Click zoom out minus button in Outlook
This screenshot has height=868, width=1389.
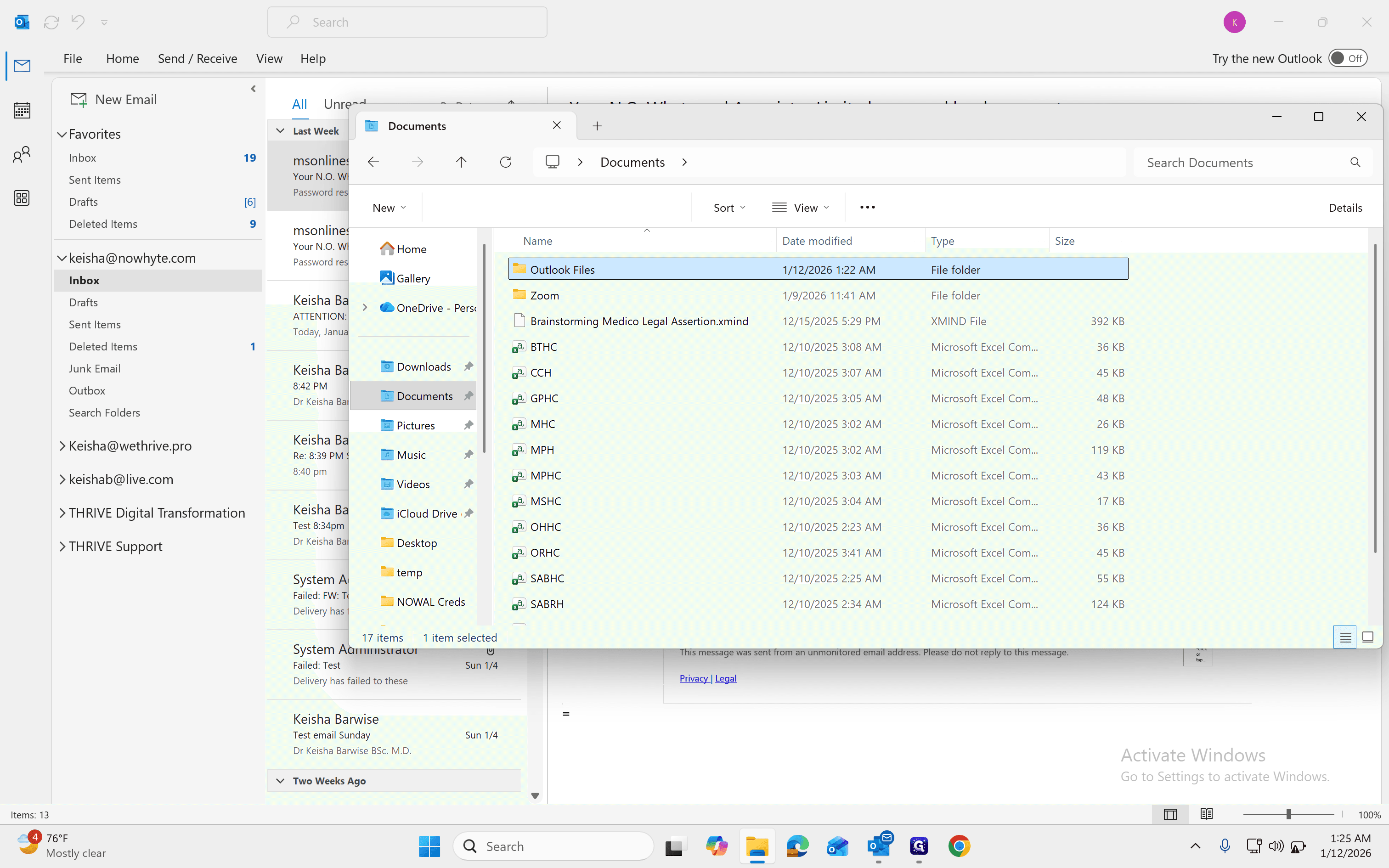(x=1234, y=814)
